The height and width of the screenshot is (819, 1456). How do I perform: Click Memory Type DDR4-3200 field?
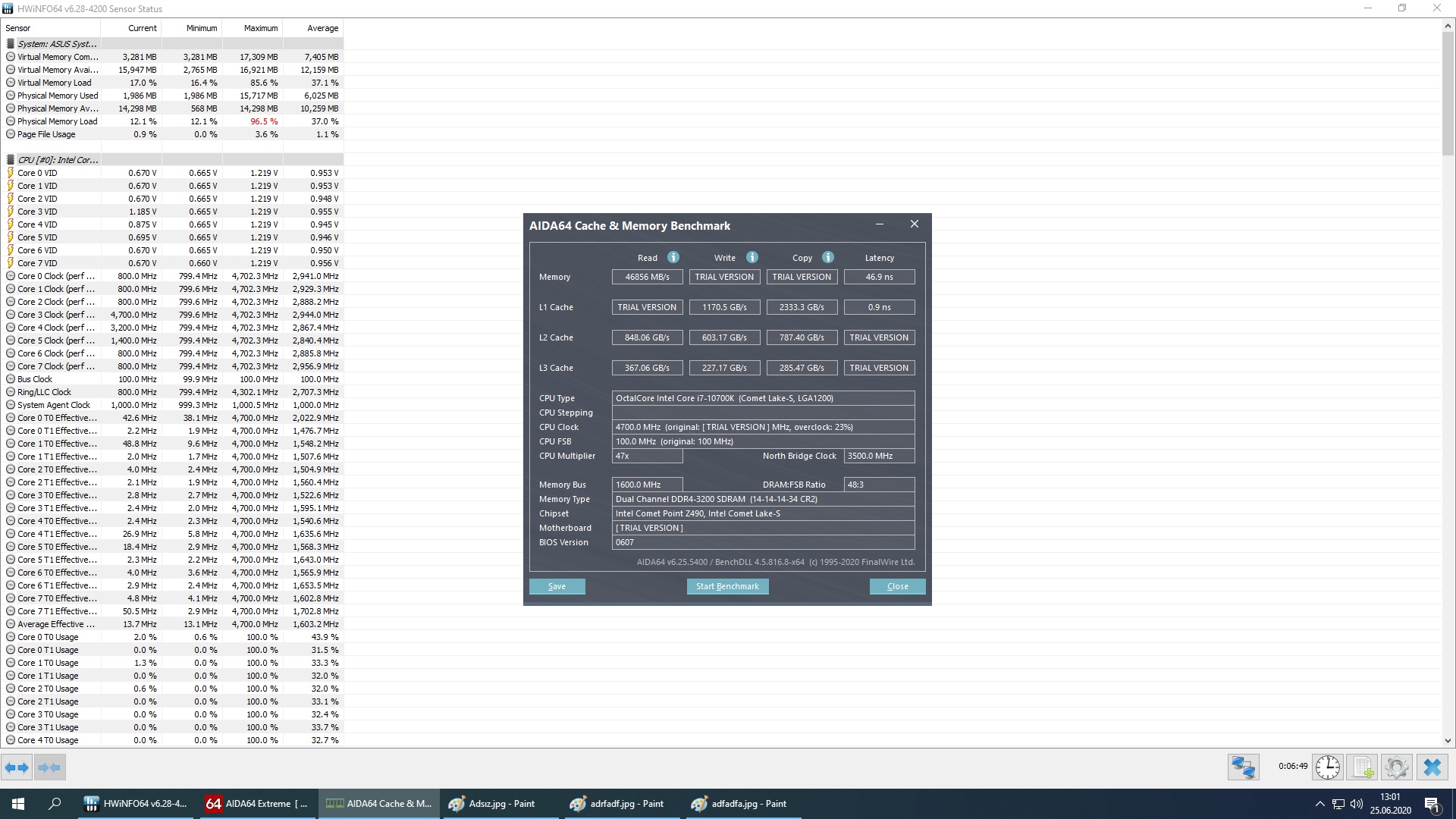(x=763, y=499)
